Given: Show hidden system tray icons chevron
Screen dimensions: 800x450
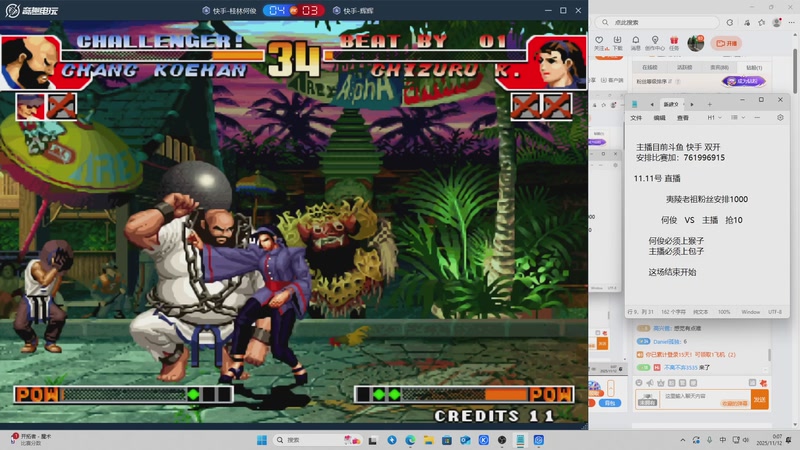Looking at the screenshot, I should [x=683, y=440].
